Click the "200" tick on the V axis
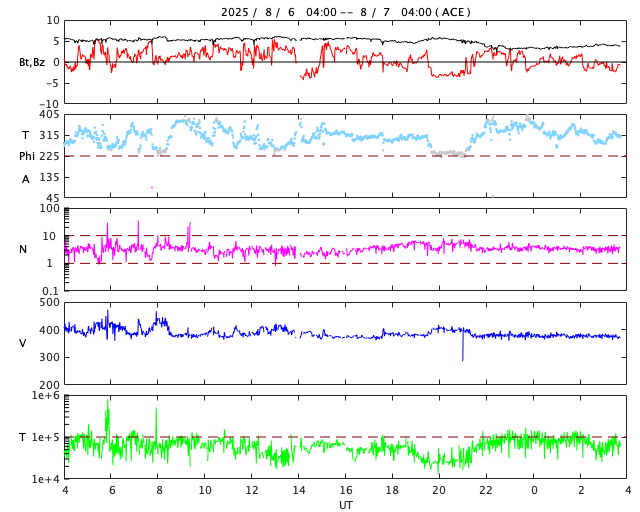The image size is (640, 512). pyautogui.click(x=49, y=385)
